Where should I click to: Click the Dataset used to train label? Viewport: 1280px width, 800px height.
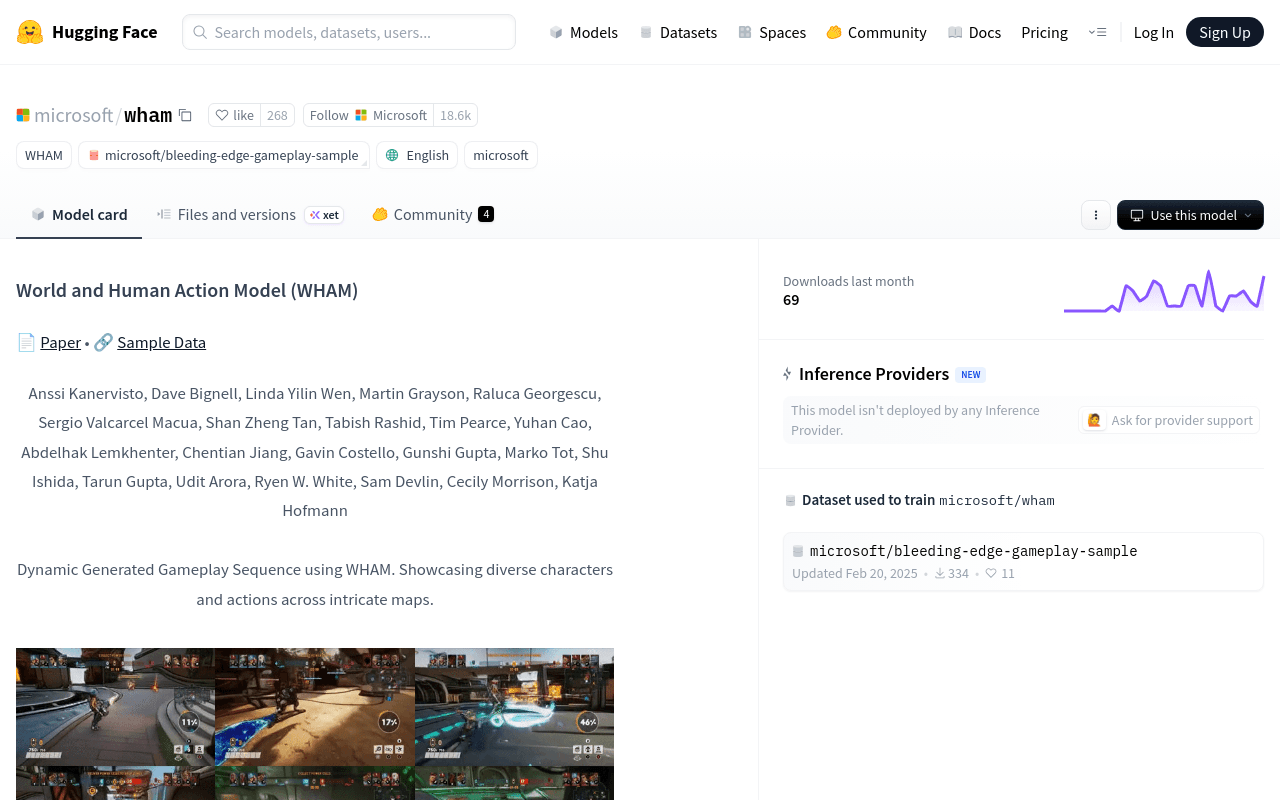point(868,500)
